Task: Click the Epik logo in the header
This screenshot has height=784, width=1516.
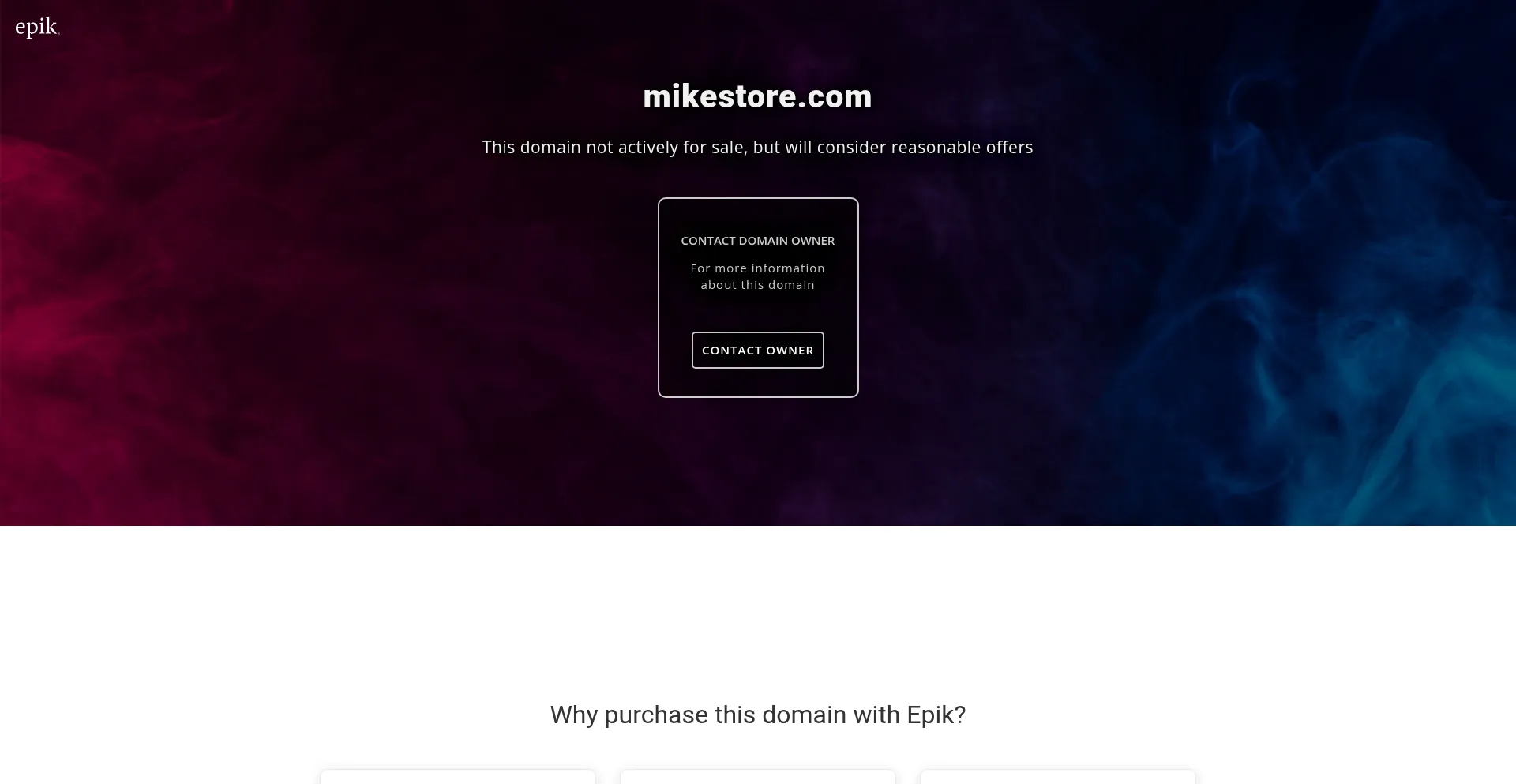Action: click(37, 28)
